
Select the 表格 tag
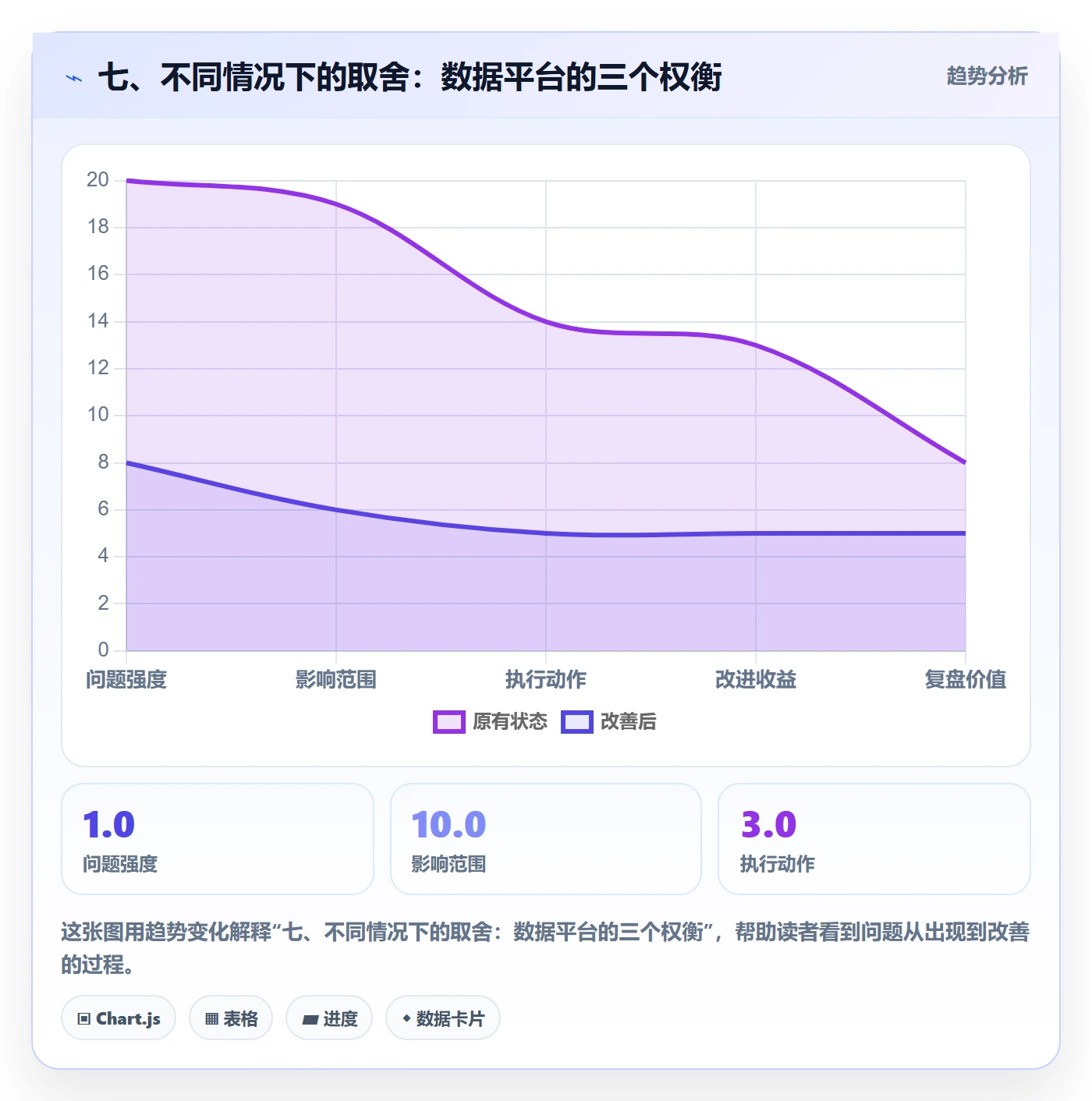231,1018
